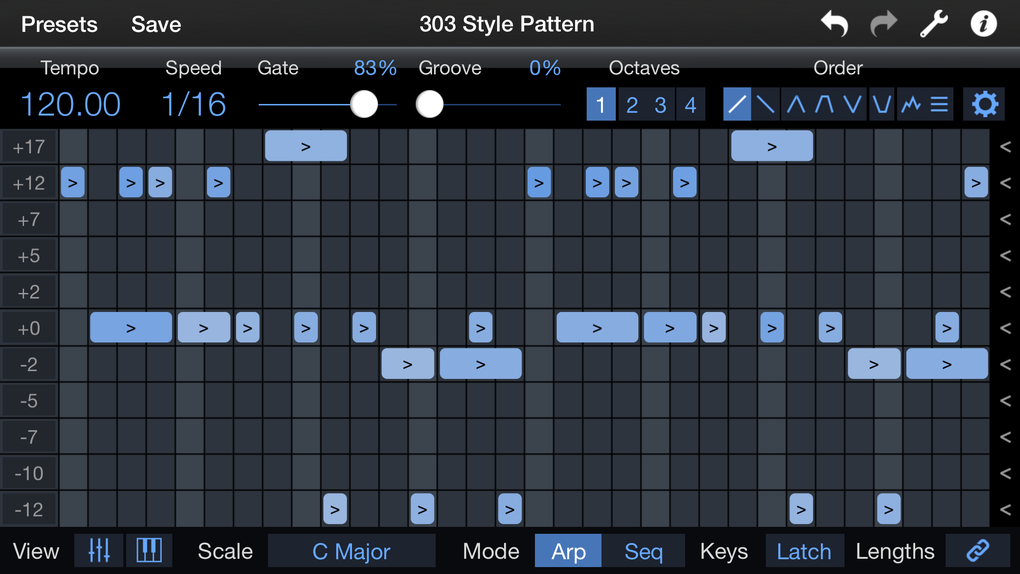Click the Gate slider handle
This screenshot has width=1020, height=574.
(x=364, y=104)
